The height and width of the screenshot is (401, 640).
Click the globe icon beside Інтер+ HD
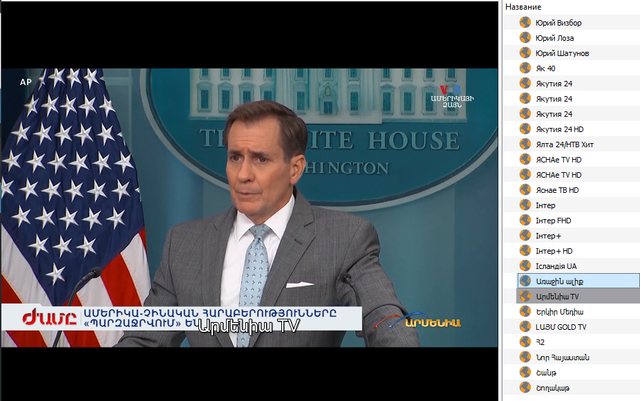click(525, 251)
